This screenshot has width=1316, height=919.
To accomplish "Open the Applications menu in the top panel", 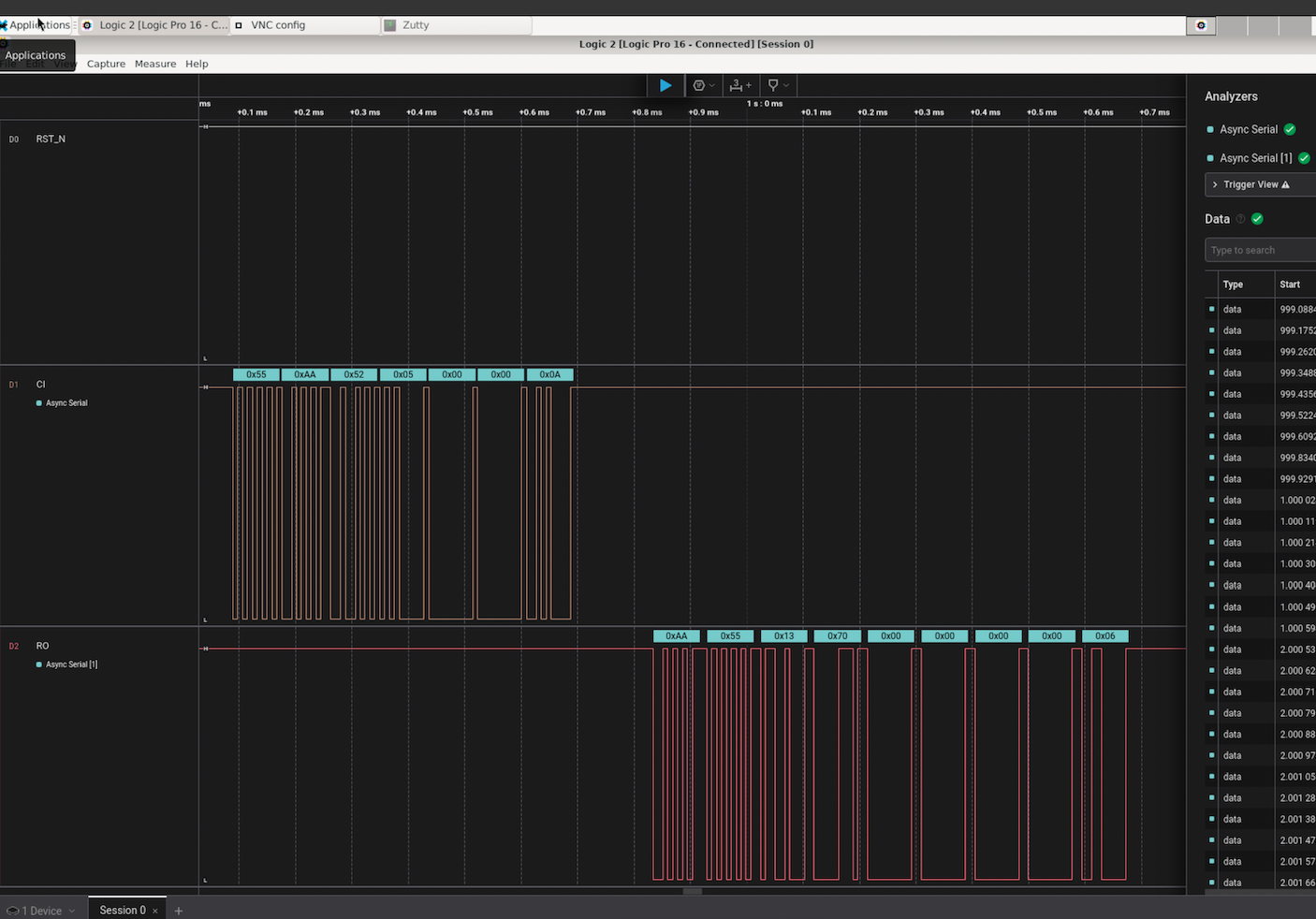I will 36,25.
